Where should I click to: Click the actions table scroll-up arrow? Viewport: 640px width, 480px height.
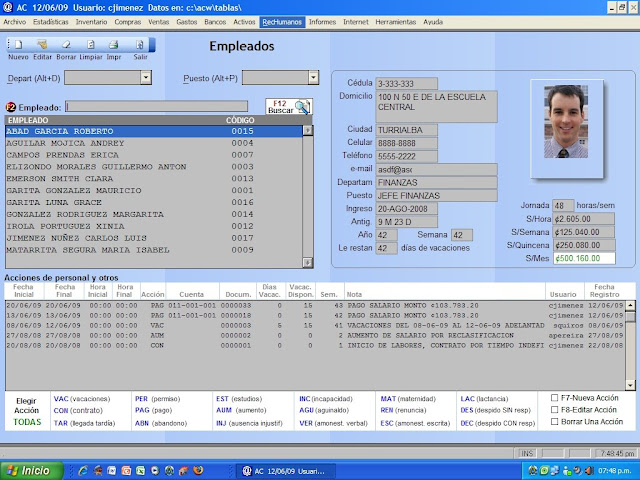click(x=630, y=305)
